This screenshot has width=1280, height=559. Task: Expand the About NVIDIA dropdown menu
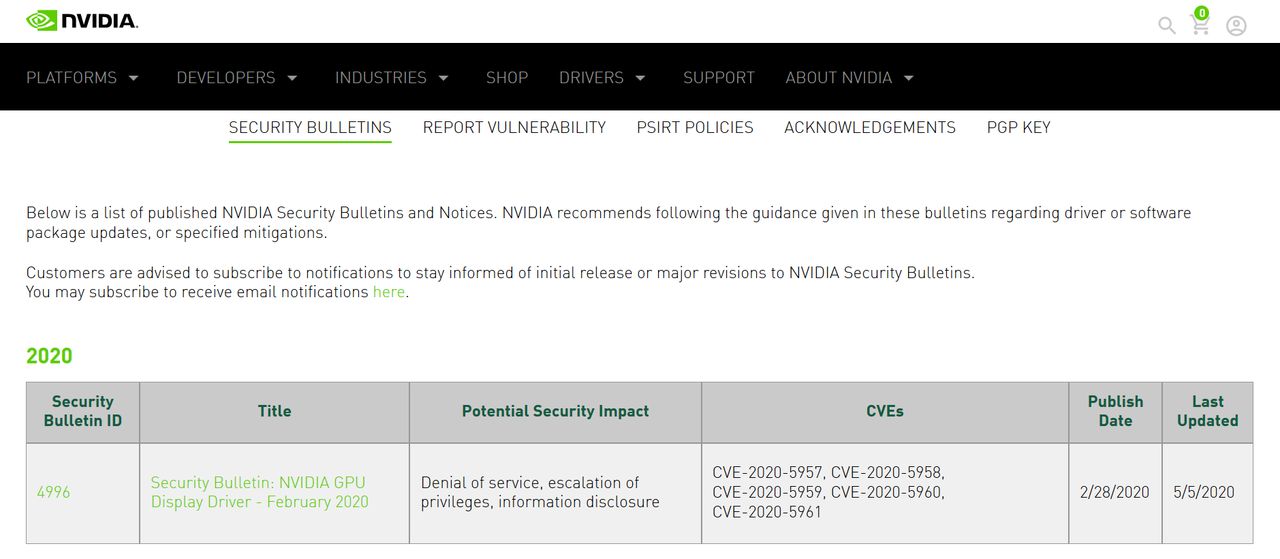[850, 77]
